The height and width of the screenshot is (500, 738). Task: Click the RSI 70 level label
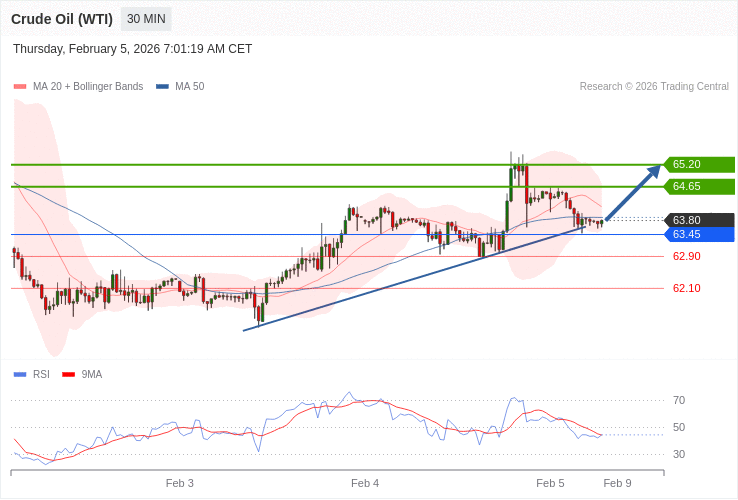pyautogui.click(x=679, y=400)
